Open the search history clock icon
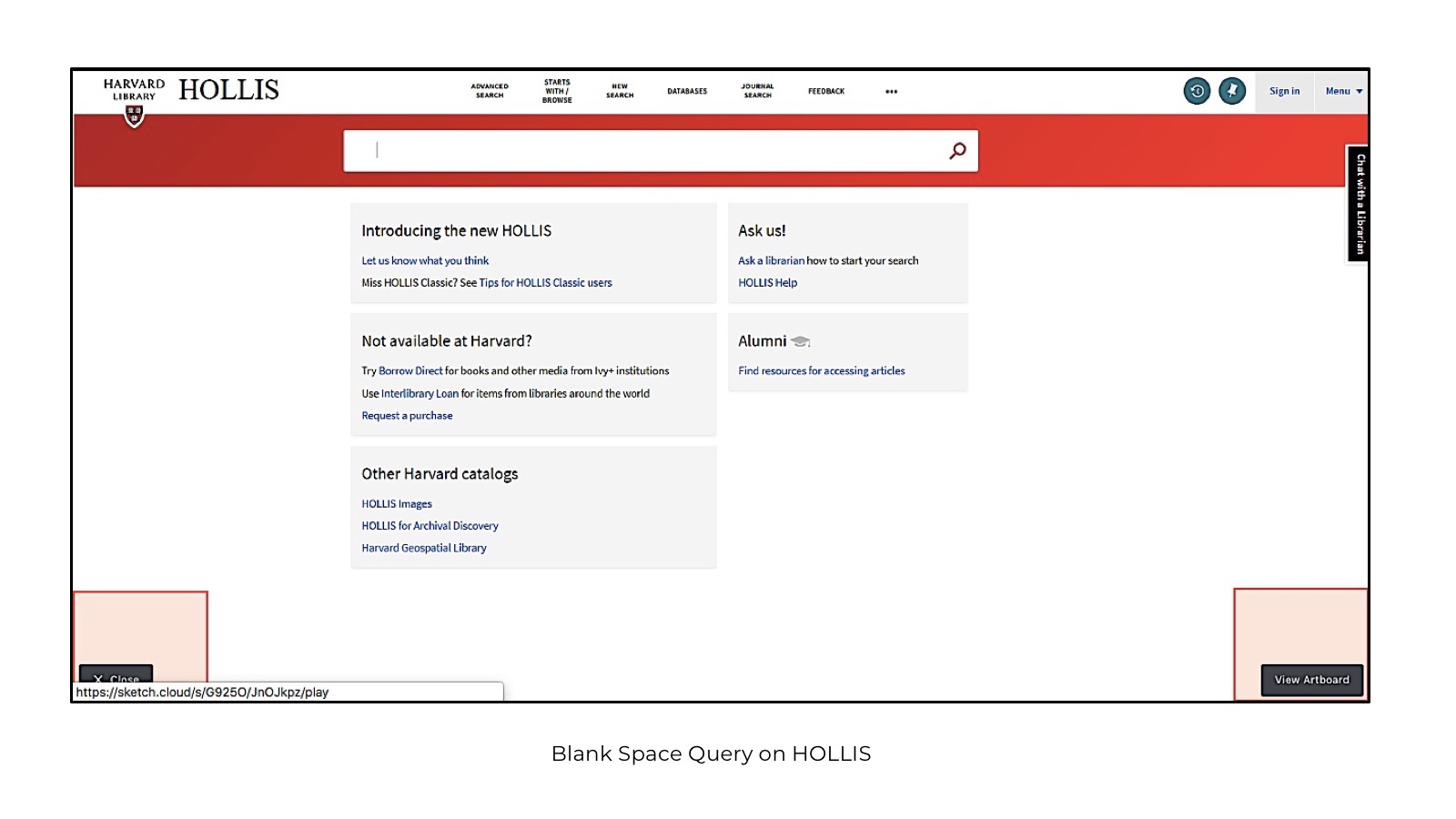This screenshot has height=819, width=1456. [1197, 91]
